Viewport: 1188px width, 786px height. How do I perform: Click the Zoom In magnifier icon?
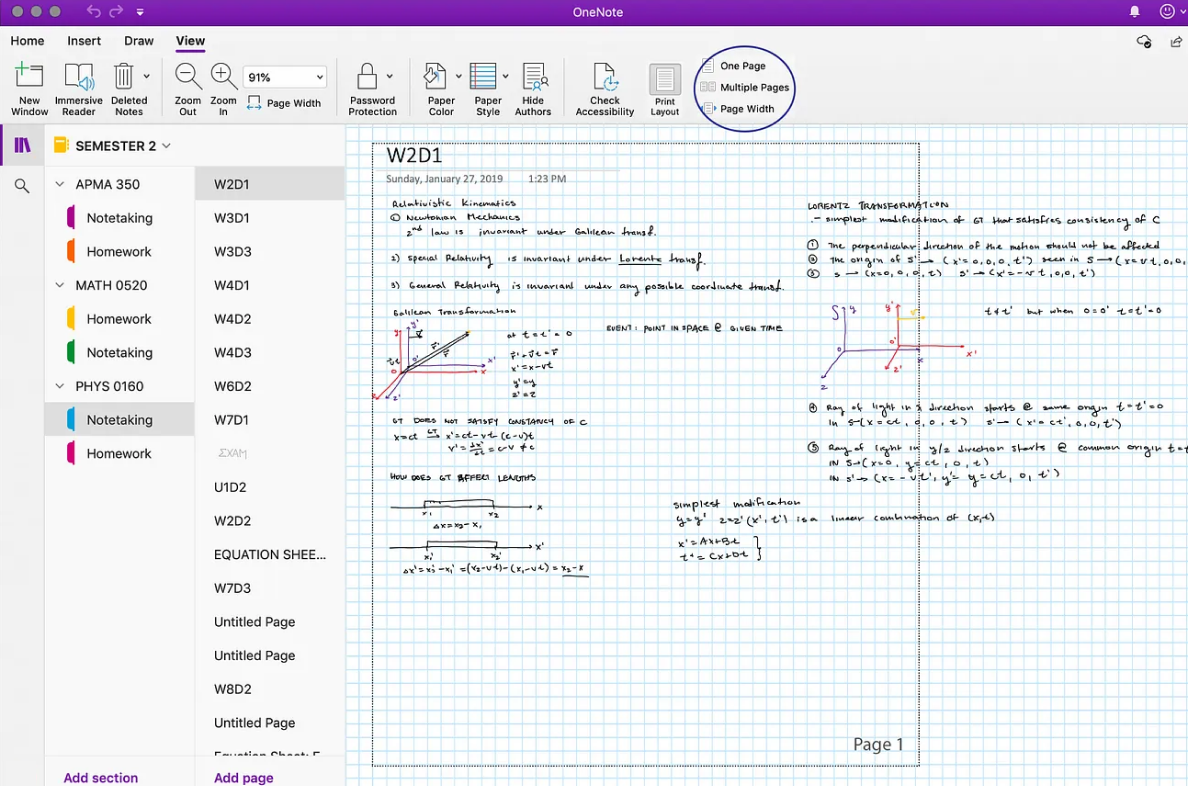point(223,75)
